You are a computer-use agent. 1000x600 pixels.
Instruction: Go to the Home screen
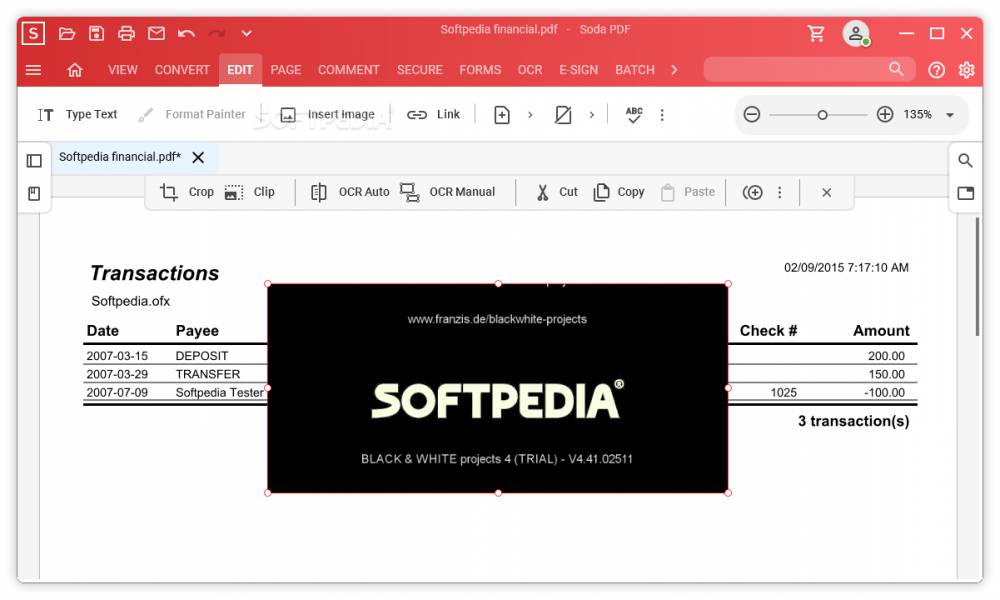point(75,70)
